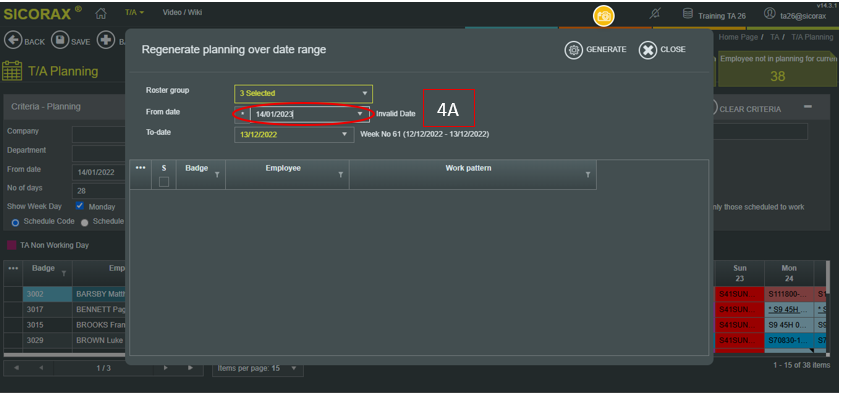Open the To-date dropdown 13/12/2022

(x=294, y=135)
